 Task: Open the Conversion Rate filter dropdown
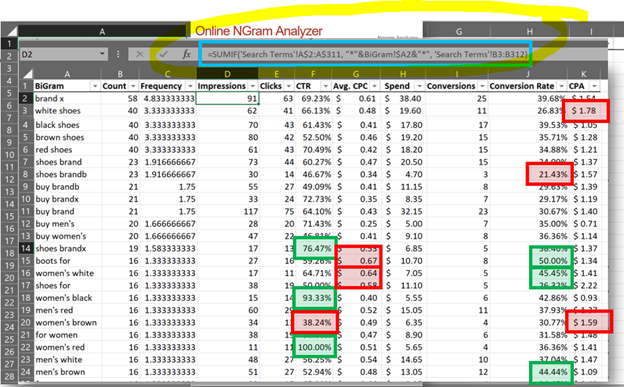click(x=562, y=86)
